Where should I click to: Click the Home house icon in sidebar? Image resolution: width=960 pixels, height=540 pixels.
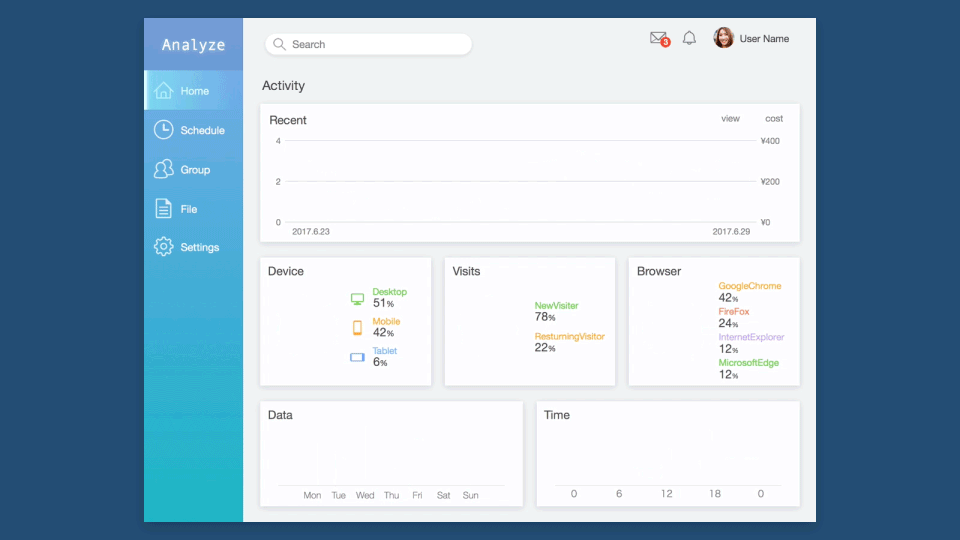[164, 91]
